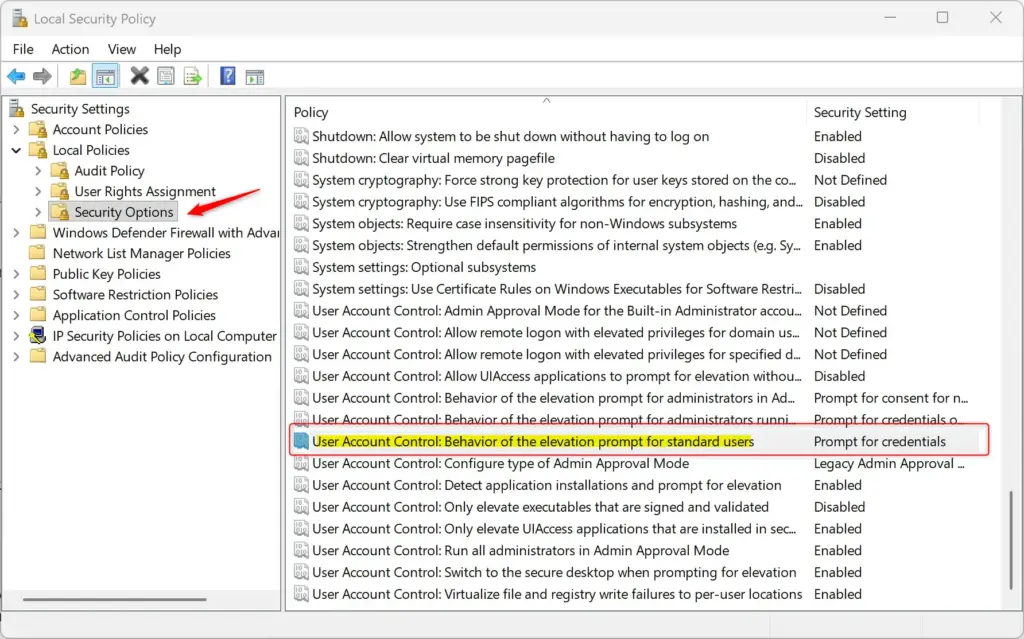The image size is (1024, 639).
Task: Toggle the Show/Hide Console Tree icon
Action: 105,76
